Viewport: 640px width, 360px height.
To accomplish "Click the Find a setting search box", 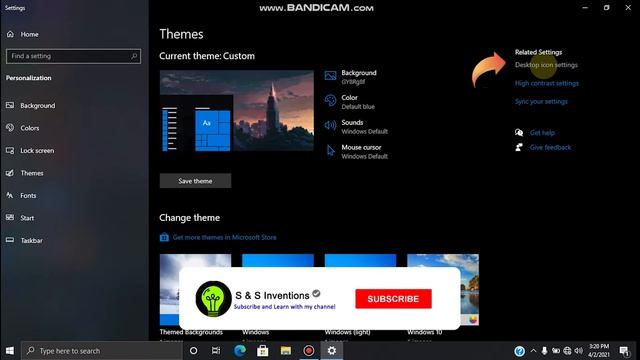I will (x=73, y=56).
